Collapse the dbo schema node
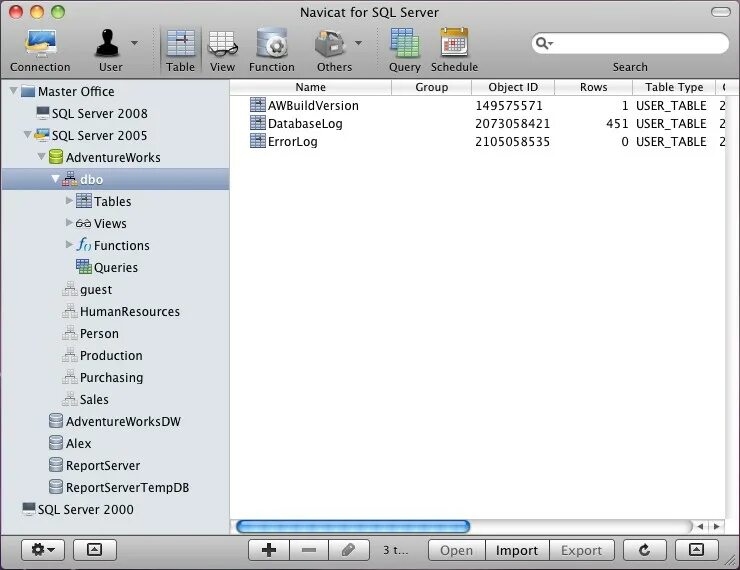Image resolution: width=740 pixels, height=570 pixels. pos(56,178)
